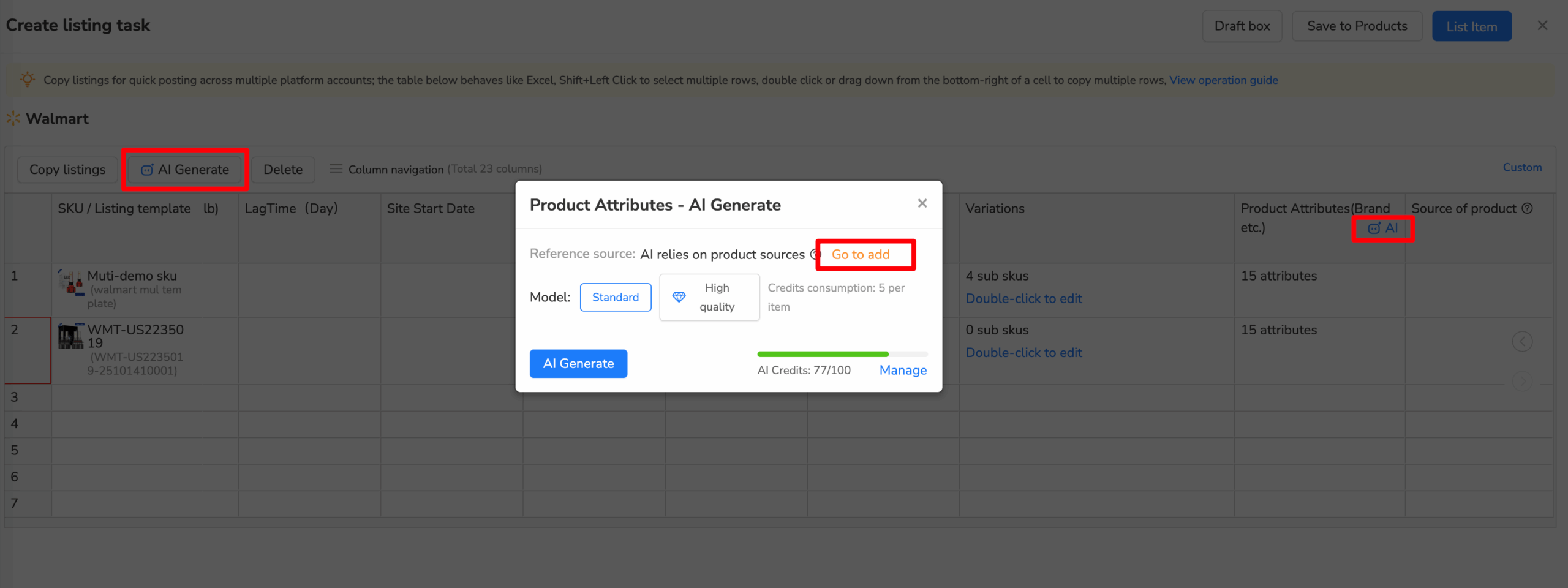
Task: Click the scroll-left arrow circle icon
Action: tap(1522, 341)
